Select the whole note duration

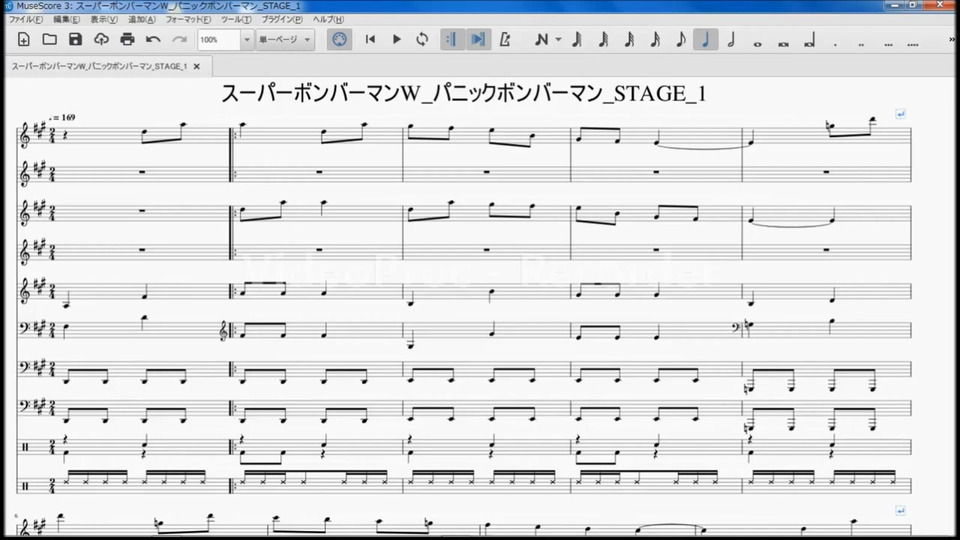(x=757, y=43)
